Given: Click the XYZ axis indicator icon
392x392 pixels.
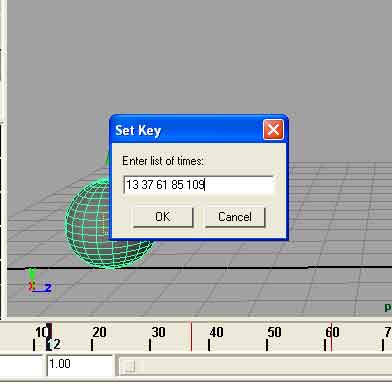Looking at the screenshot, I should (39, 281).
